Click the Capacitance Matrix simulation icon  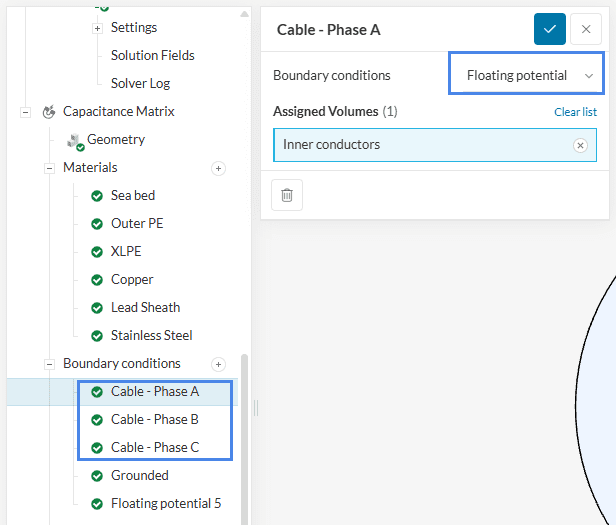pyautogui.click(x=47, y=112)
